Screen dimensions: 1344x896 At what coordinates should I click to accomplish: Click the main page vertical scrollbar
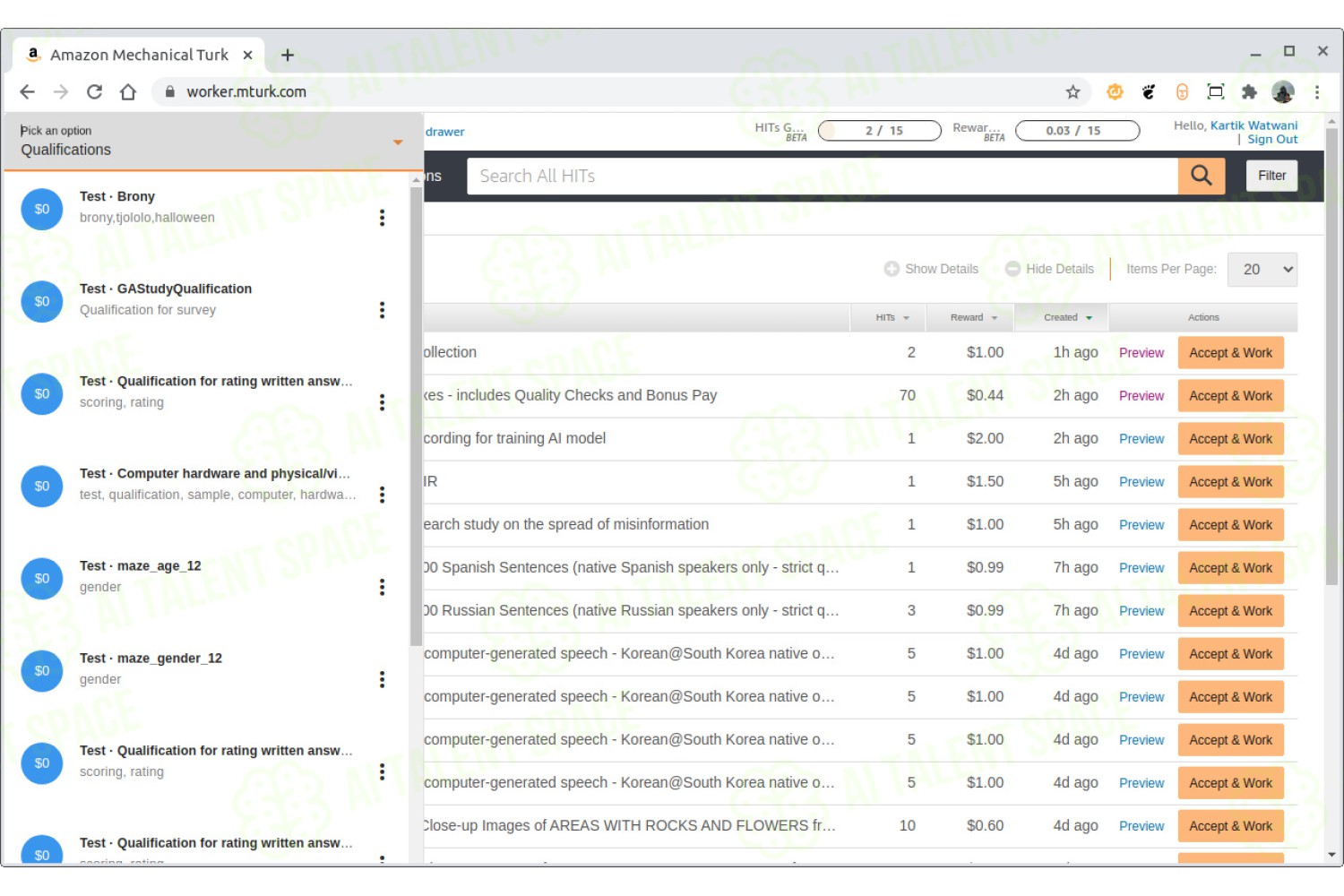(1331, 357)
